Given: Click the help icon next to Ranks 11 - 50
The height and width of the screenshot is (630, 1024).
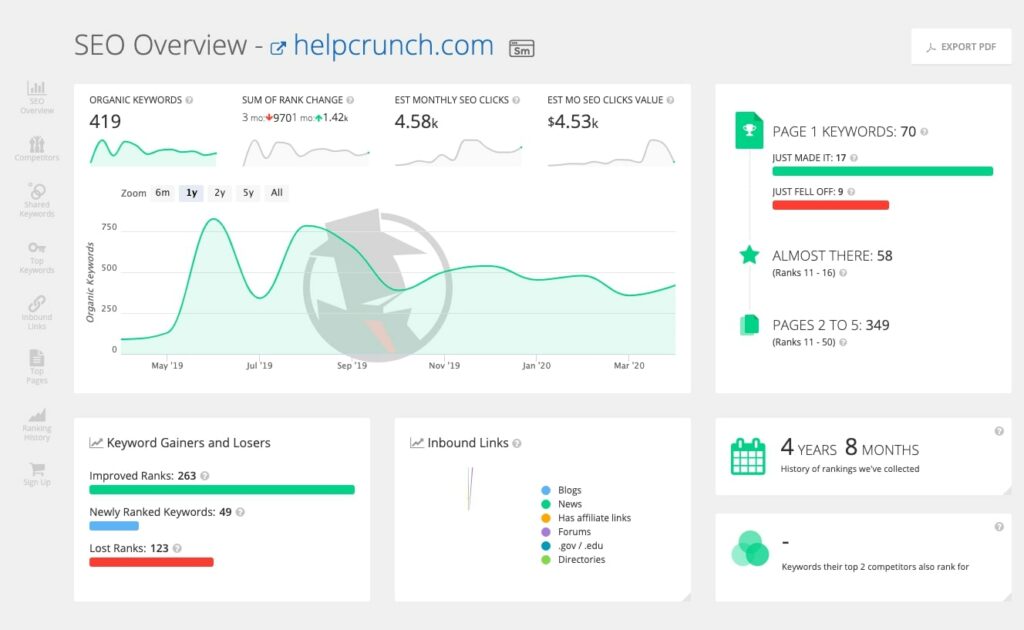Looking at the screenshot, I should (843, 342).
